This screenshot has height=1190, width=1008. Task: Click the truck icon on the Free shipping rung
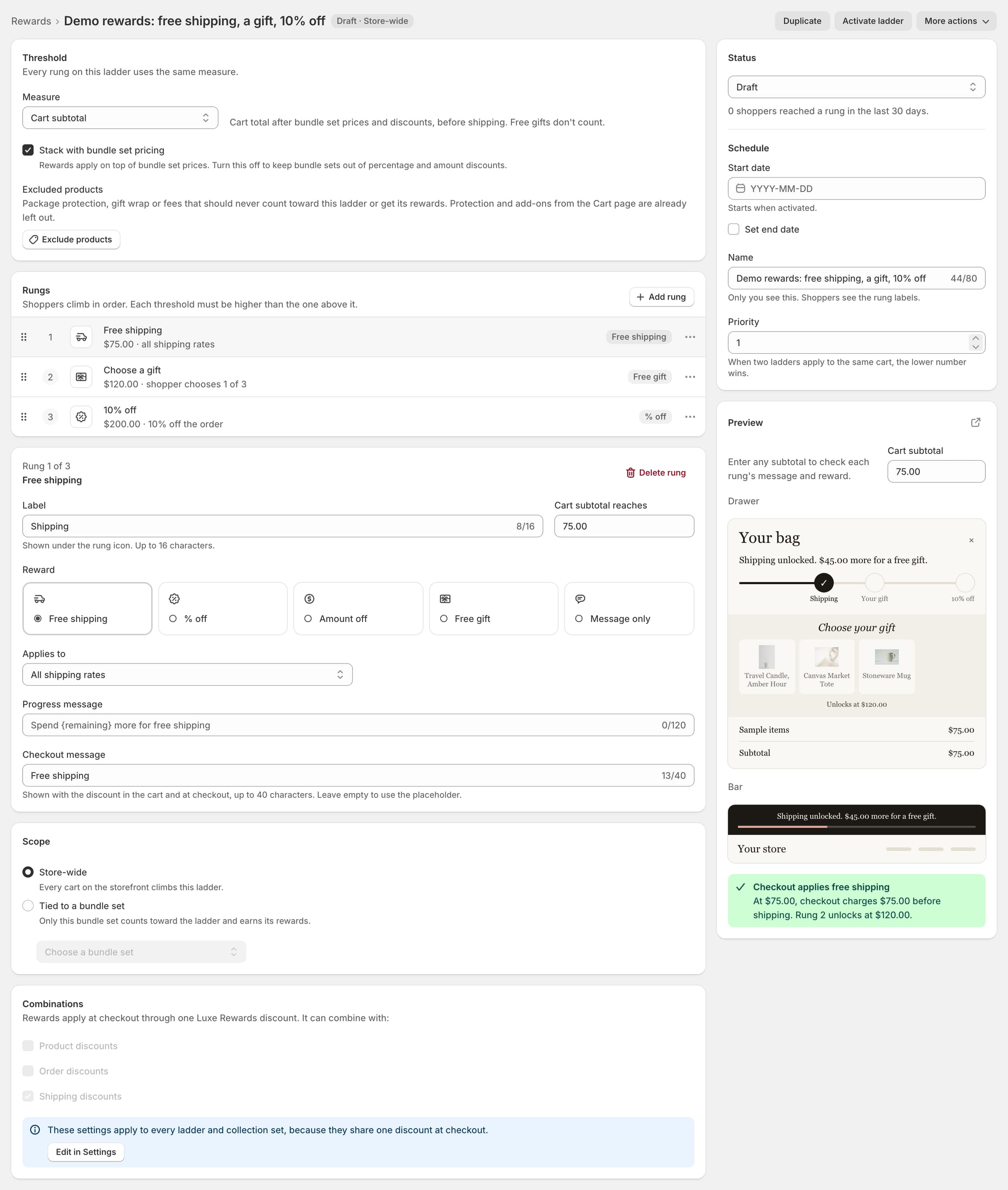pos(81,337)
